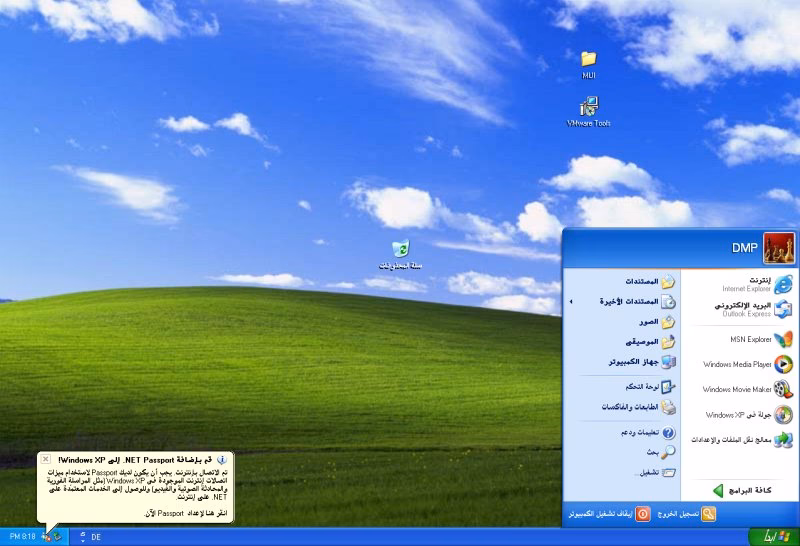Launch Windows Movie Maker
This screenshot has height=546, width=800.
(x=745, y=389)
